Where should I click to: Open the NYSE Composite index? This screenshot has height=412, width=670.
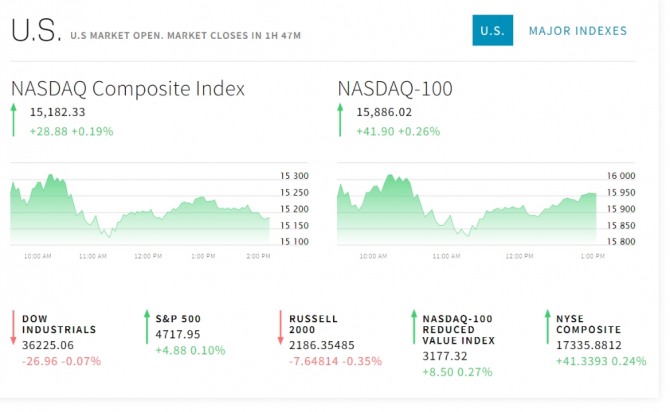pos(588,322)
